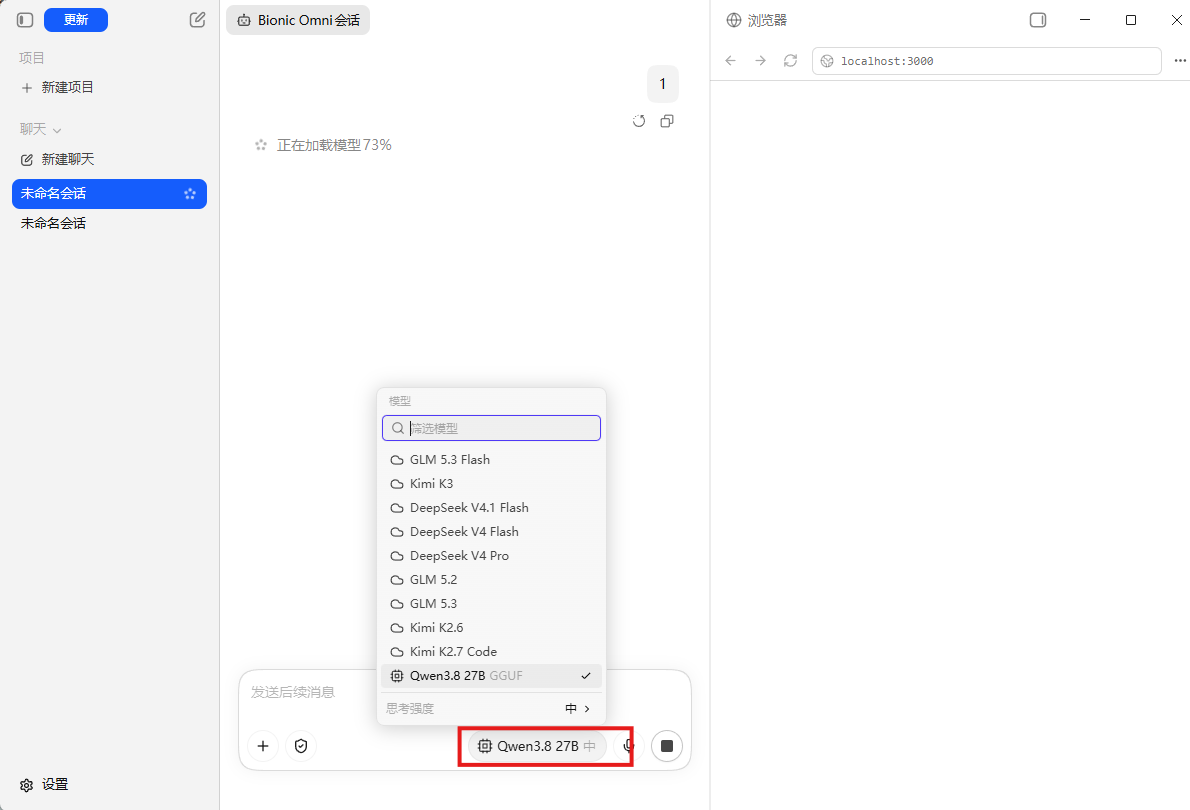Click the user message bubble '1'
1190x810 pixels.
pyautogui.click(x=663, y=84)
